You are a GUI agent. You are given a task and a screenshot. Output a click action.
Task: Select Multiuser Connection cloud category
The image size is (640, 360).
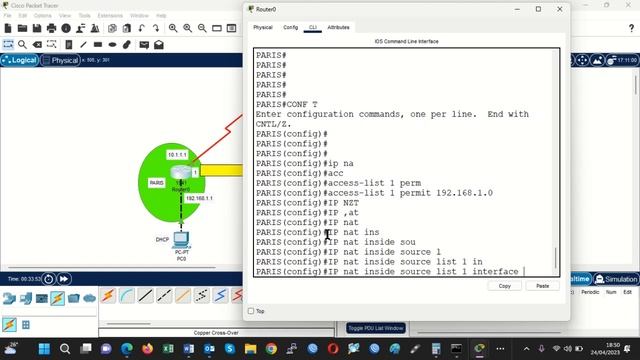pyautogui.click(x=89, y=299)
